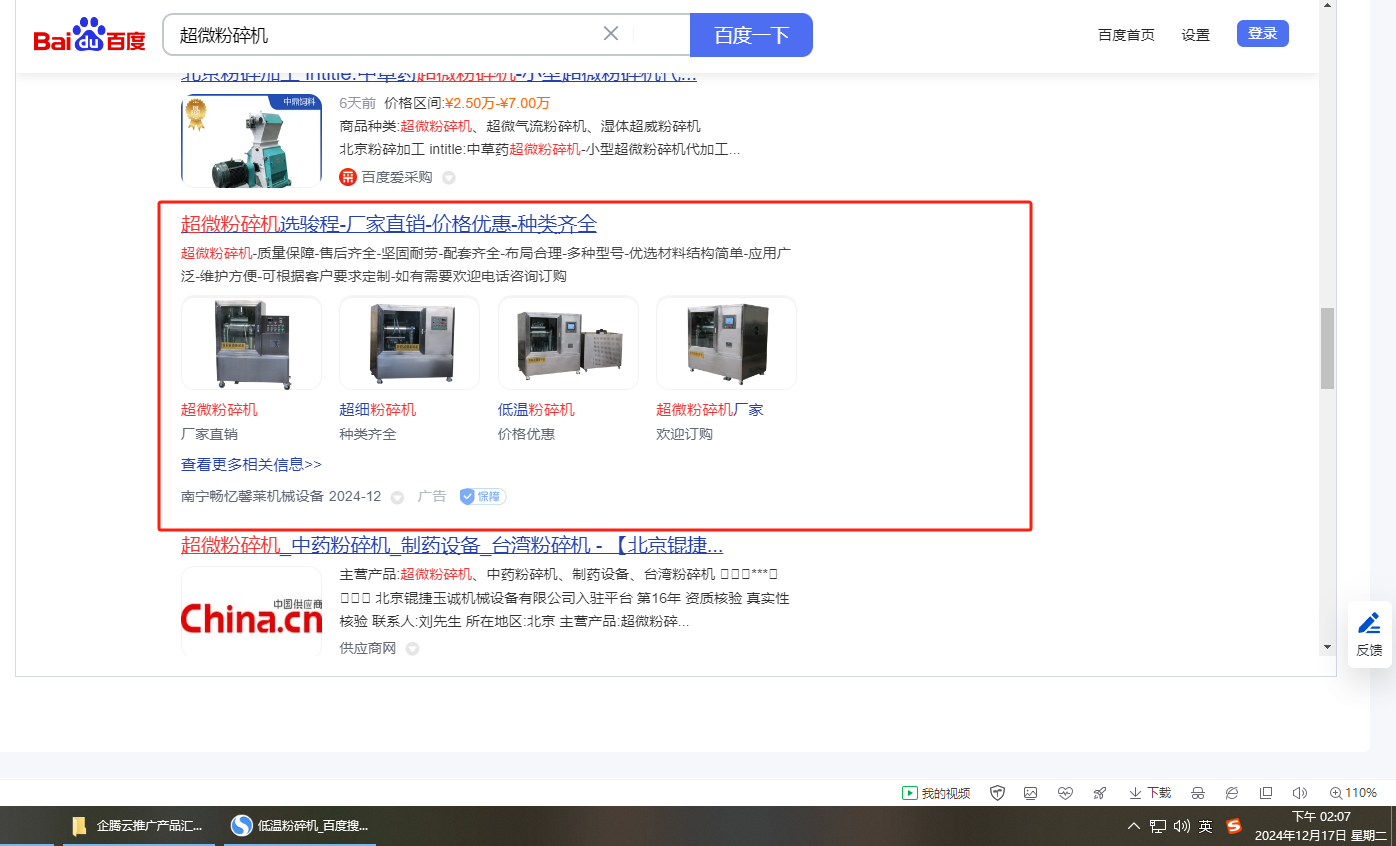Image resolution: width=1396 pixels, height=846 pixels.
Task: Click the 百度一下 search button
Action: tap(751, 35)
